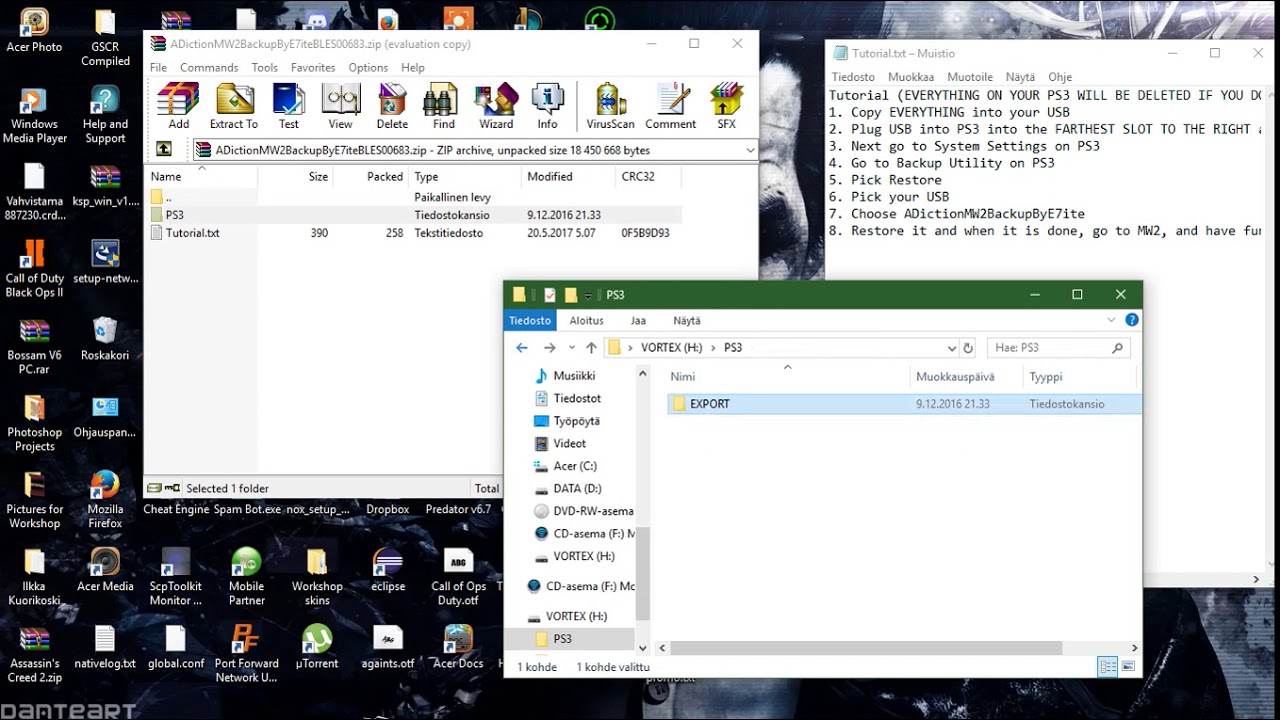Sort Explorer by Muokkauspäivä column
The image size is (1280, 720).
tap(966, 377)
